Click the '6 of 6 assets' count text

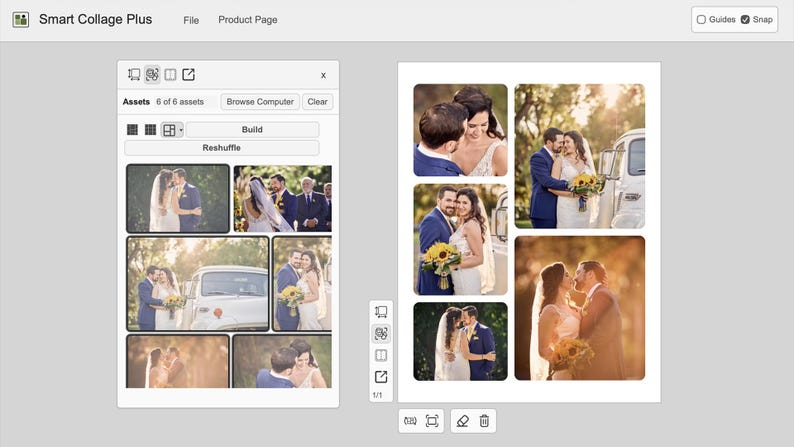[180, 102]
